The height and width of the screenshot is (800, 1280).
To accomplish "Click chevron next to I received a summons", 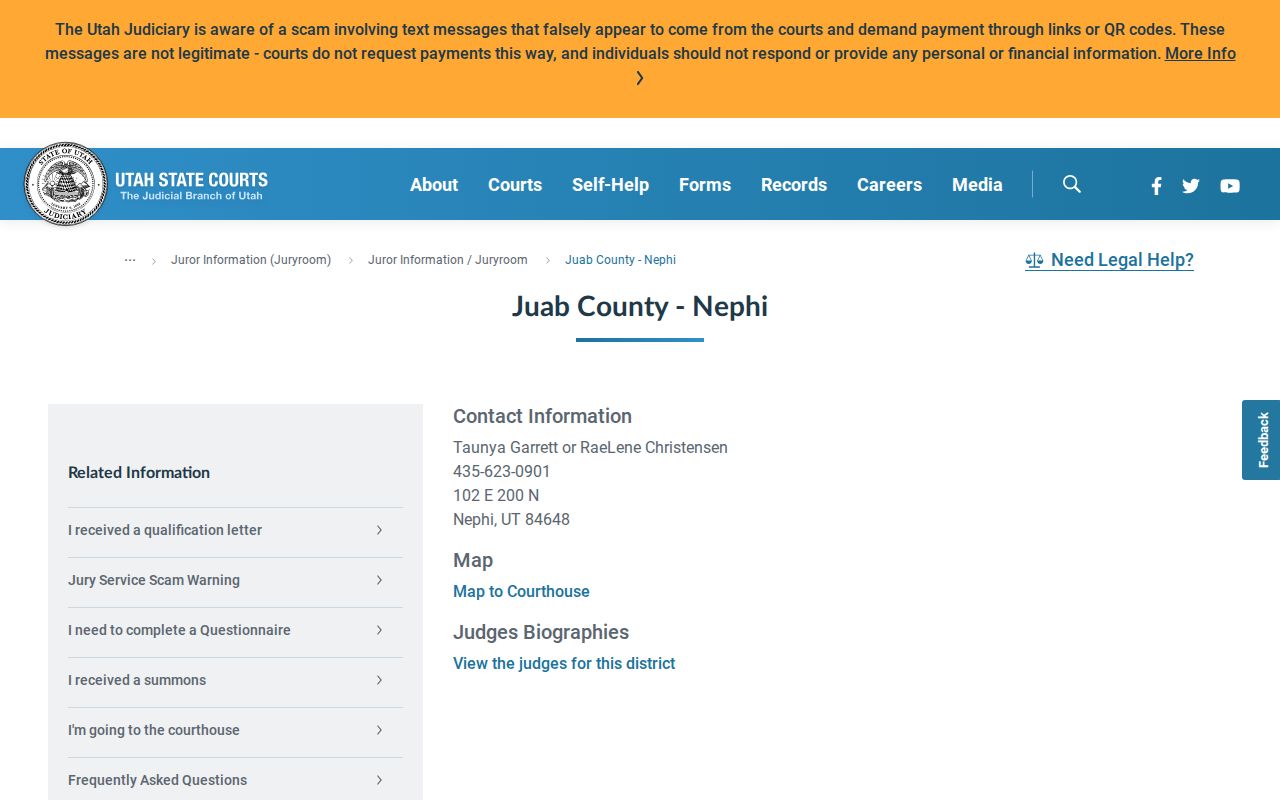I will click(379, 680).
